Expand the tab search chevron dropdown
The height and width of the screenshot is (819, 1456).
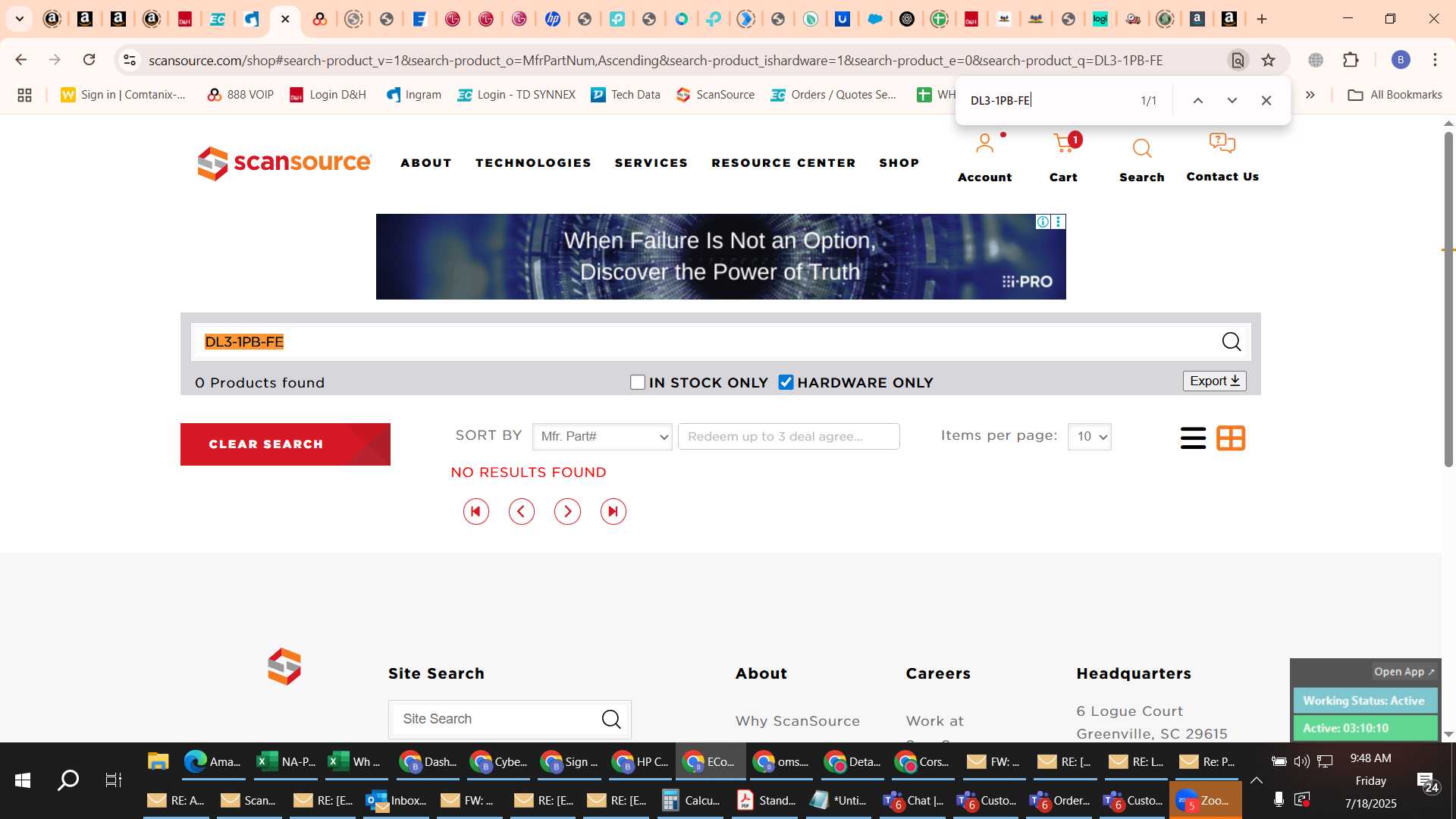click(20, 19)
